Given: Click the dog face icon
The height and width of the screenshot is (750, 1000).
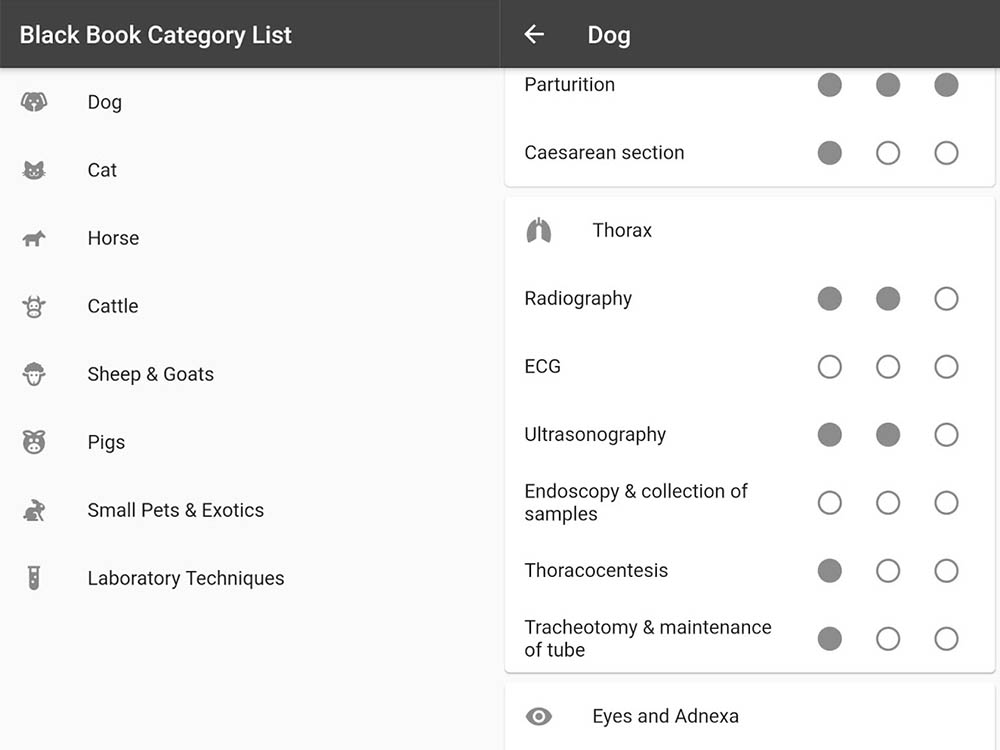Looking at the screenshot, I should 34,102.
